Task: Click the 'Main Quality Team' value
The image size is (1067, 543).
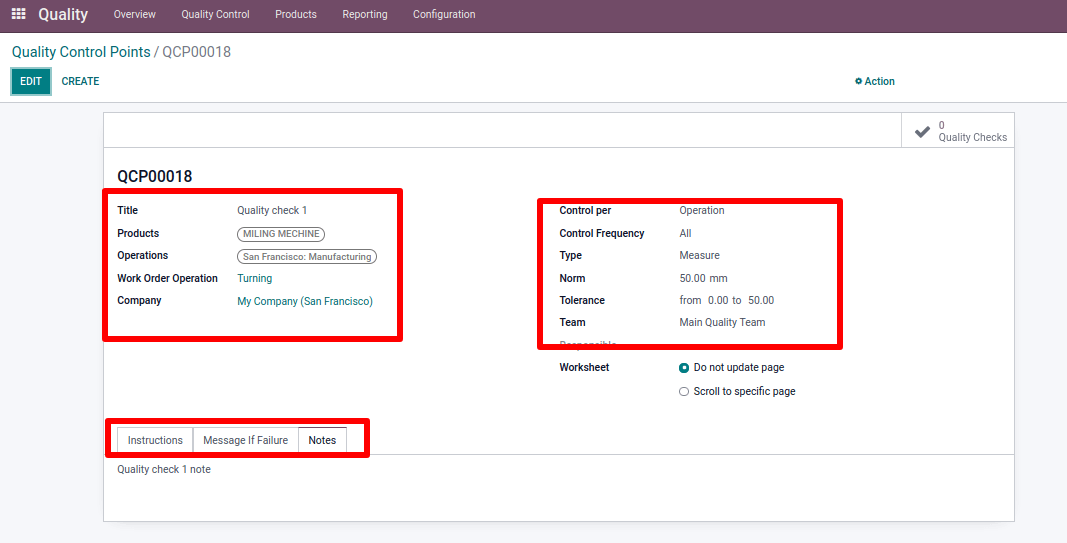Action: pyautogui.click(x=722, y=323)
